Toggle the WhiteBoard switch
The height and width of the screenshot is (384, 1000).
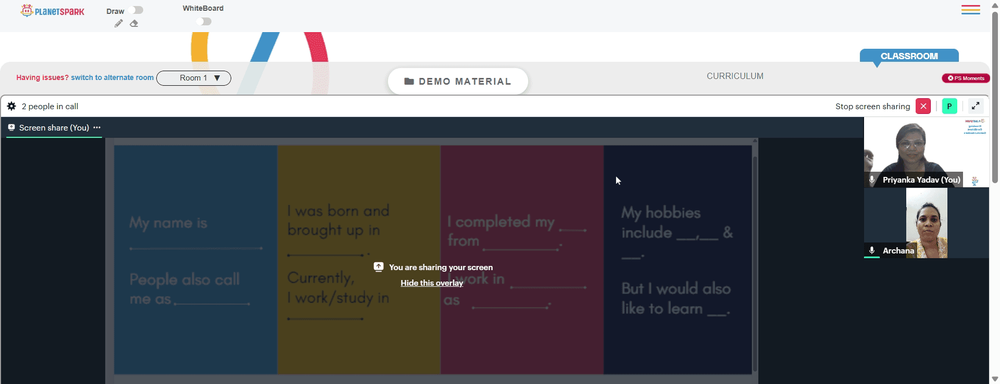coord(203,22)
